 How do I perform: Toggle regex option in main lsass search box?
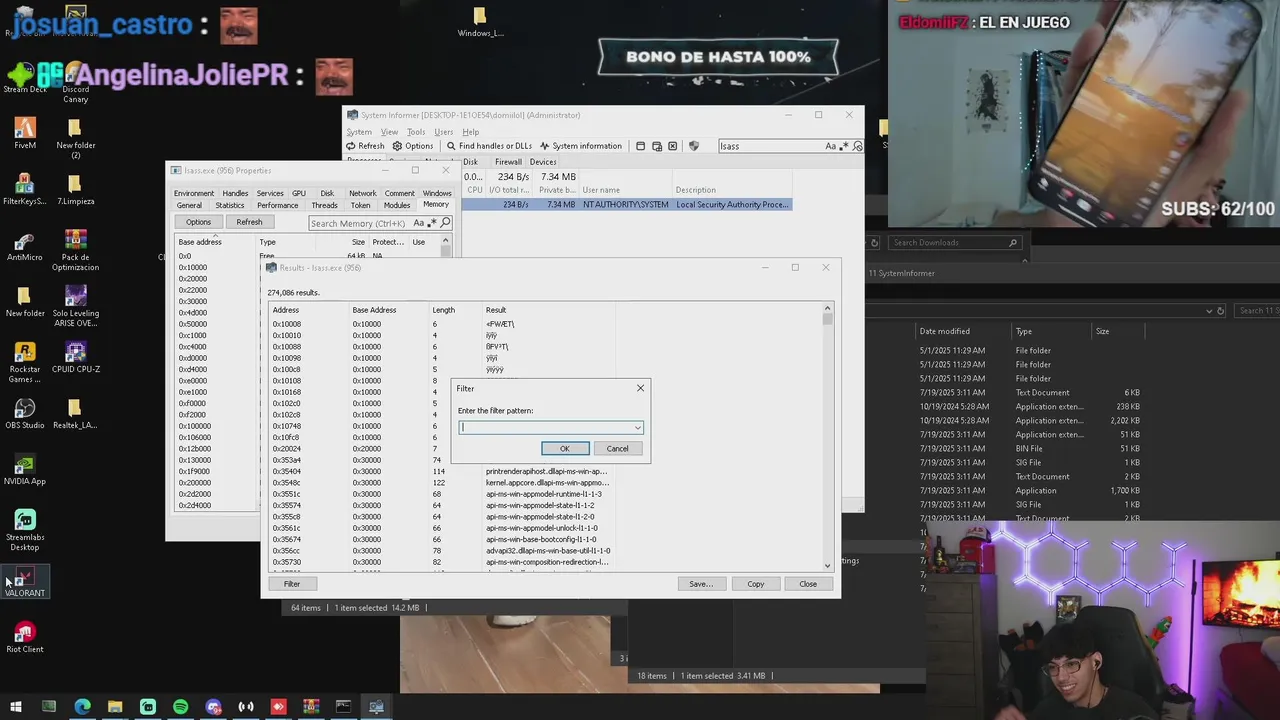coord(844,146)
